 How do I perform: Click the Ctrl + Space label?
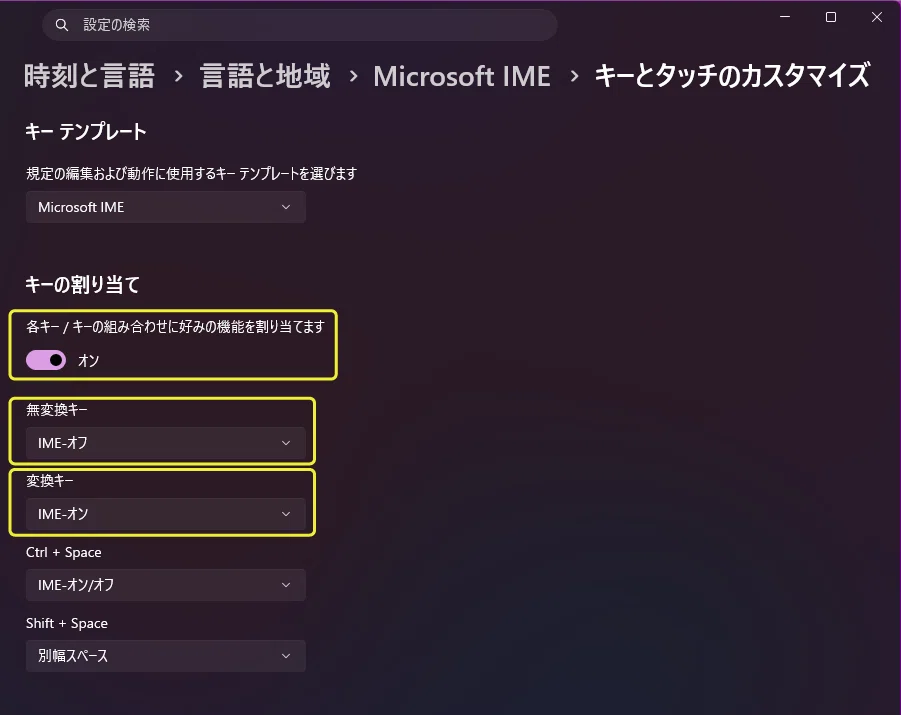(x=63, y=552)
